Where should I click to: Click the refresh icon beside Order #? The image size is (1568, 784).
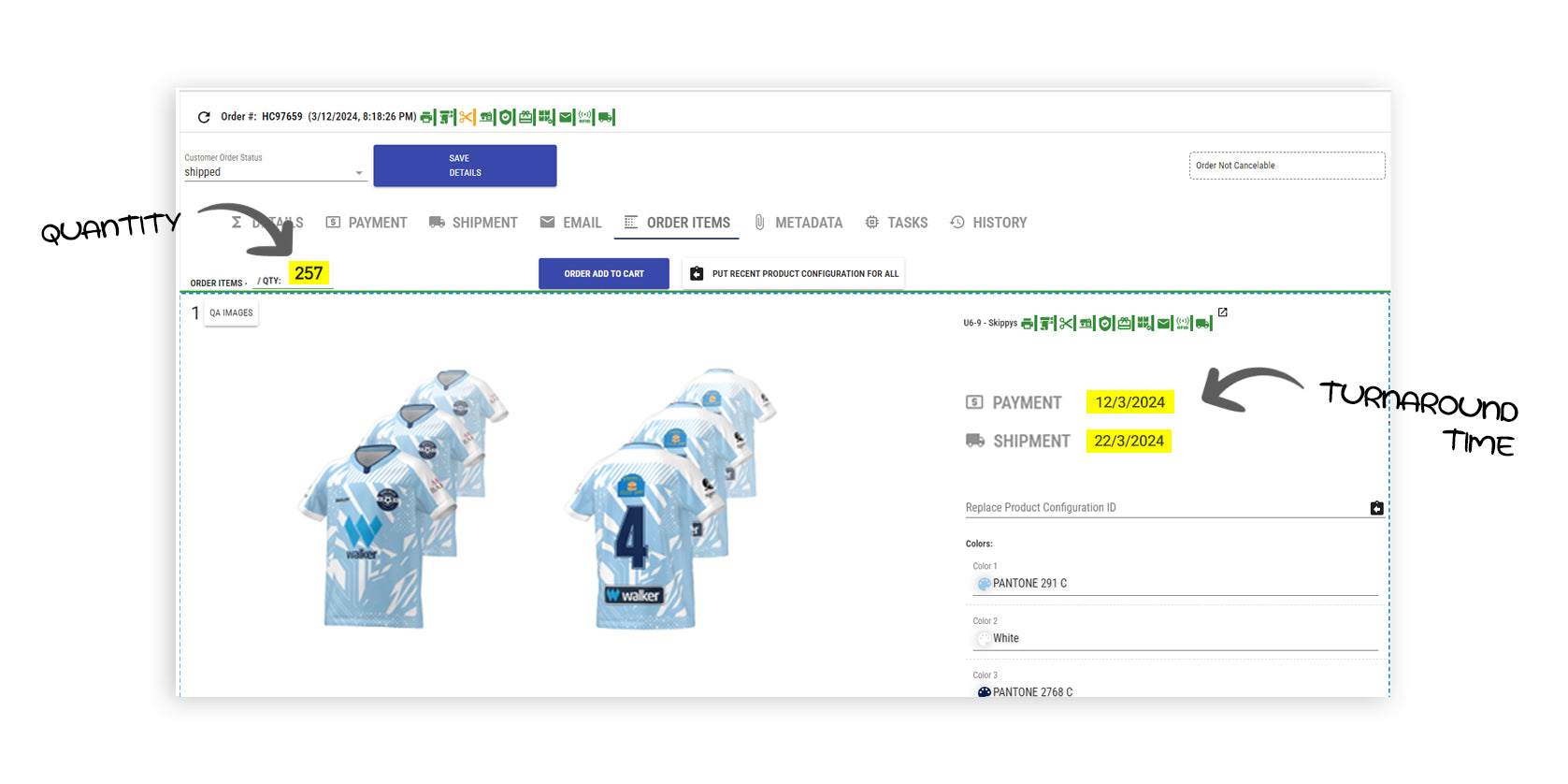tap(204, 117)
